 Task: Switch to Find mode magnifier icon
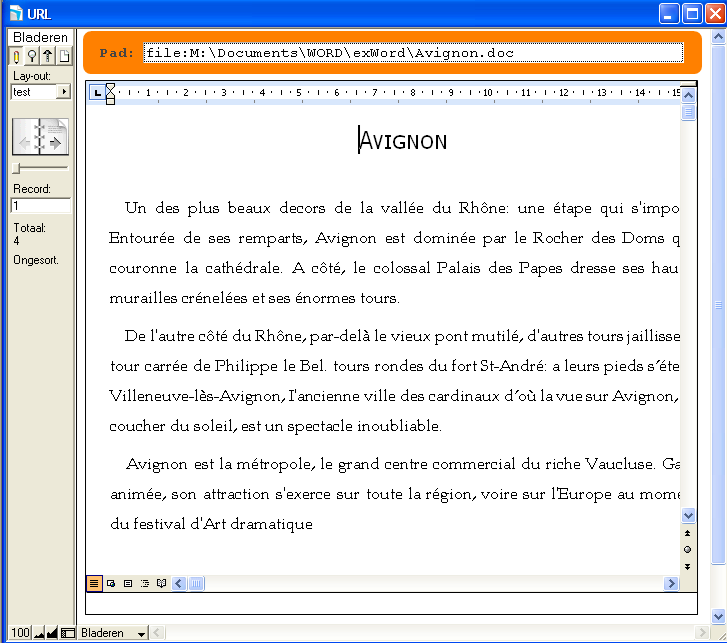pyautogui.click(x=32, y=57)
